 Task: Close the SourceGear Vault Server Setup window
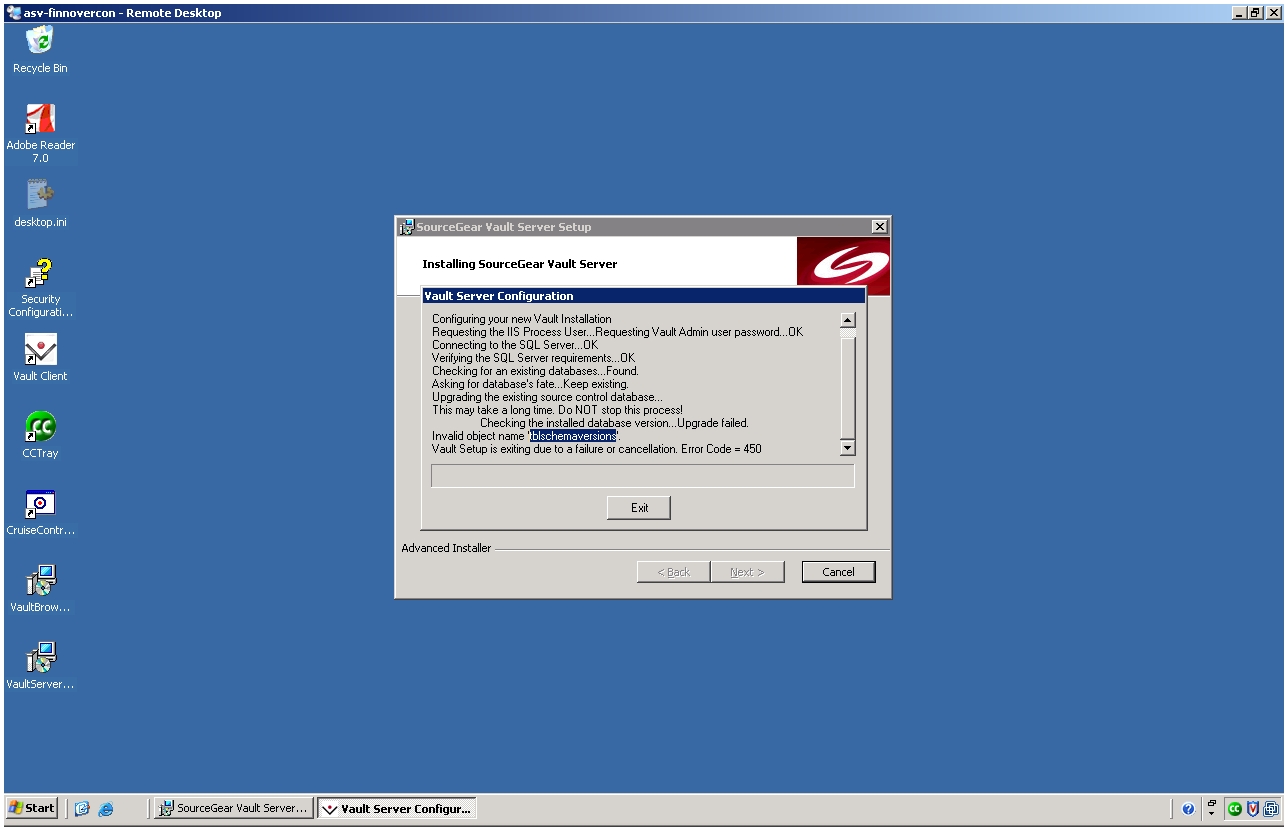[879, 227]
